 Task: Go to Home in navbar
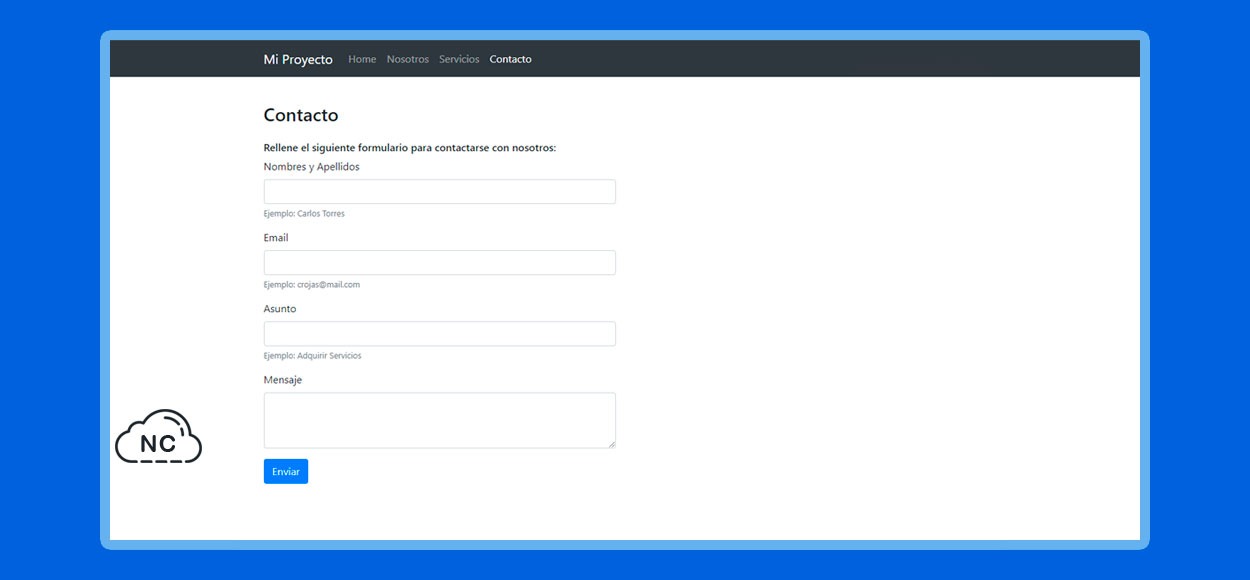coord(362,59)
